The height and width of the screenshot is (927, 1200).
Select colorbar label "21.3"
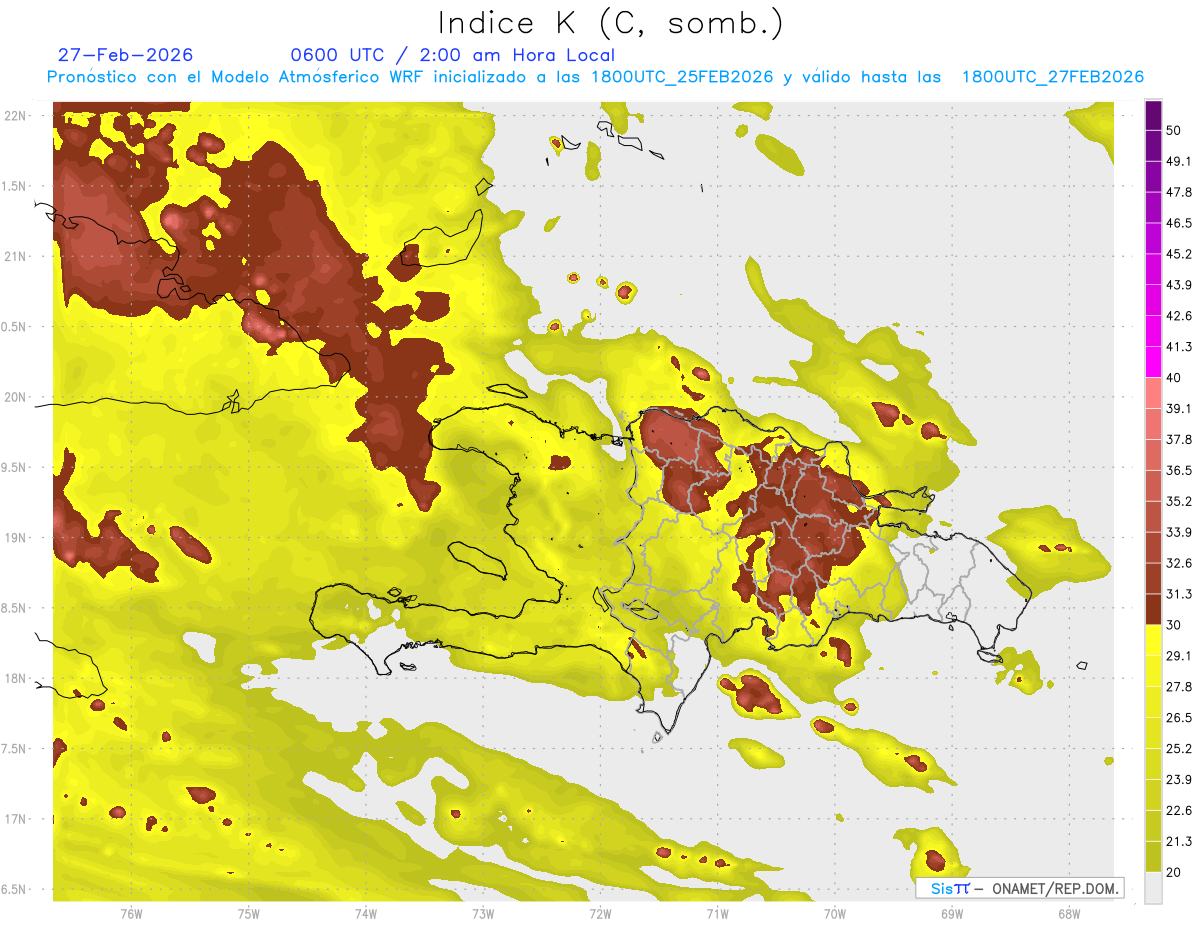point(1179,842)
